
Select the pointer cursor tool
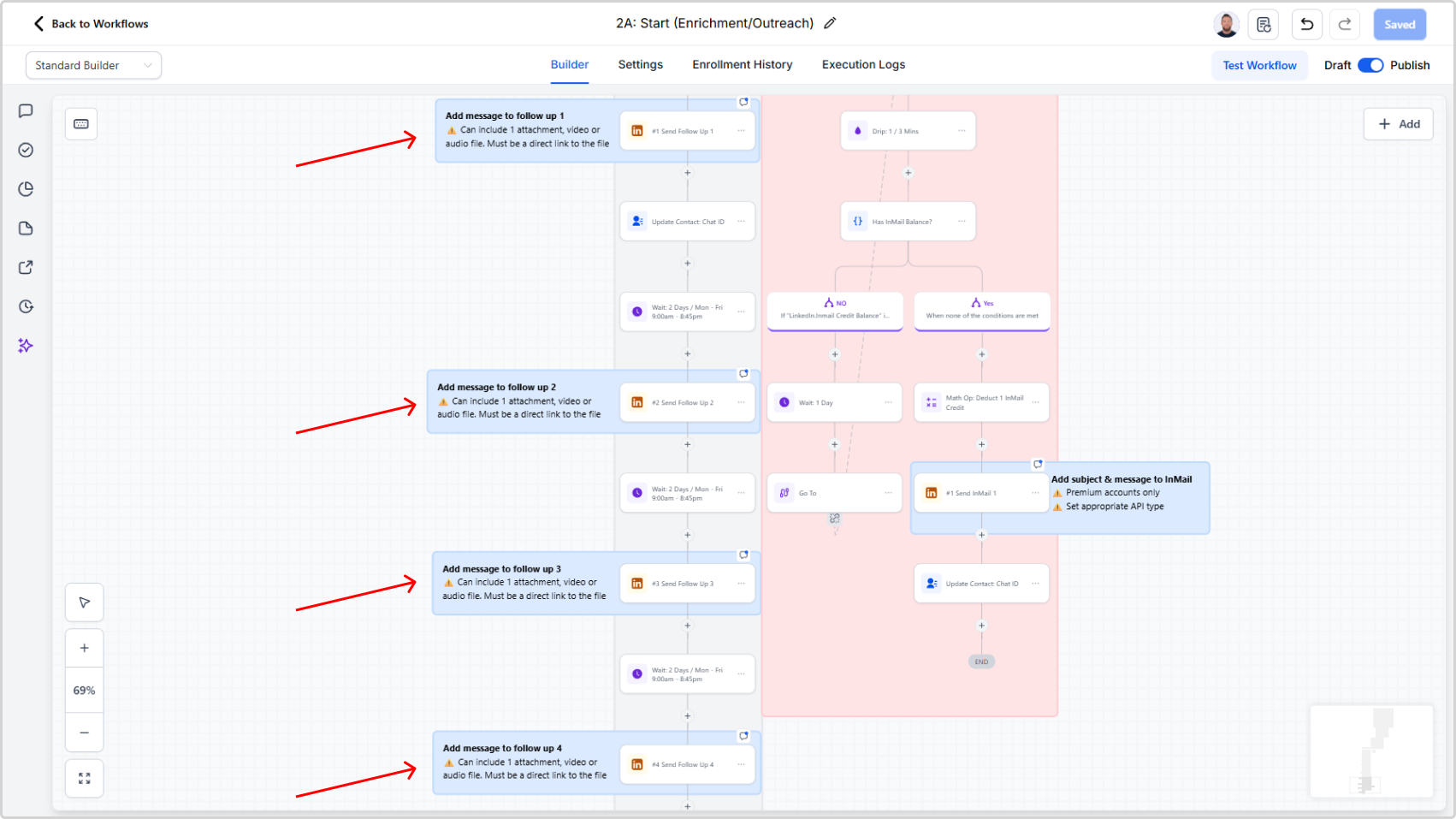85,602
